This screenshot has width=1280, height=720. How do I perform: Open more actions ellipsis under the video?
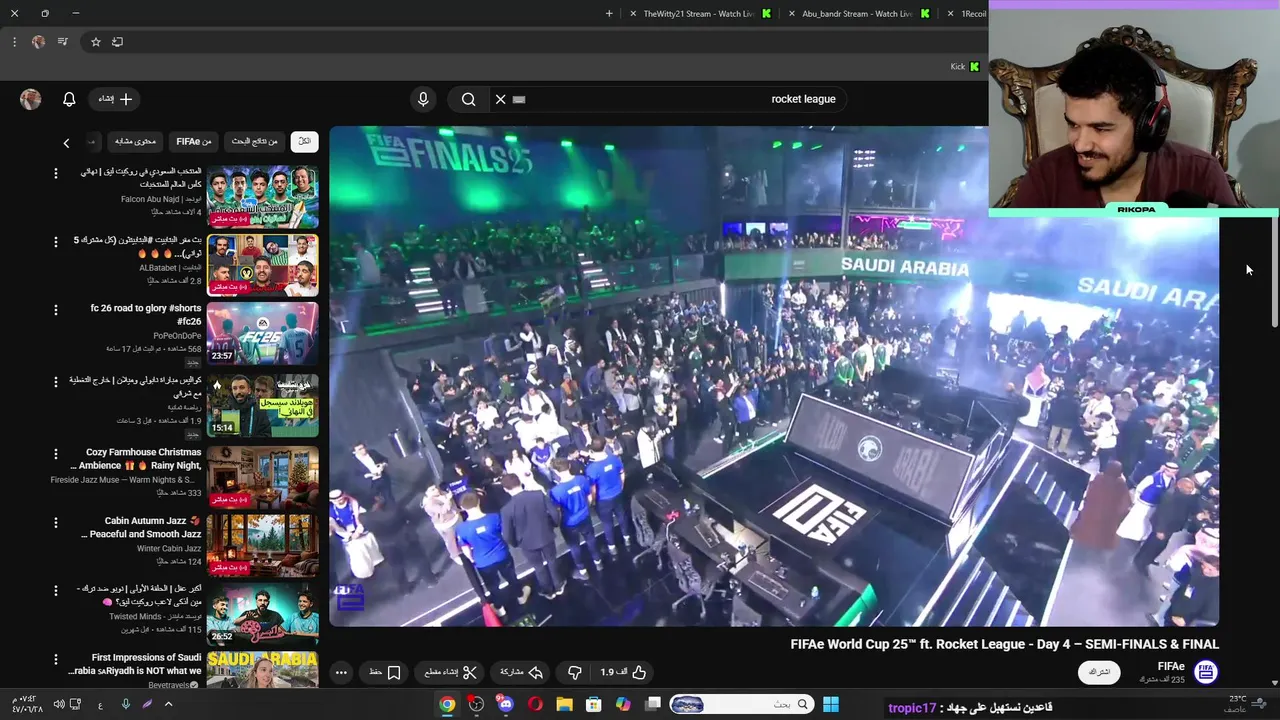(341, 673)
